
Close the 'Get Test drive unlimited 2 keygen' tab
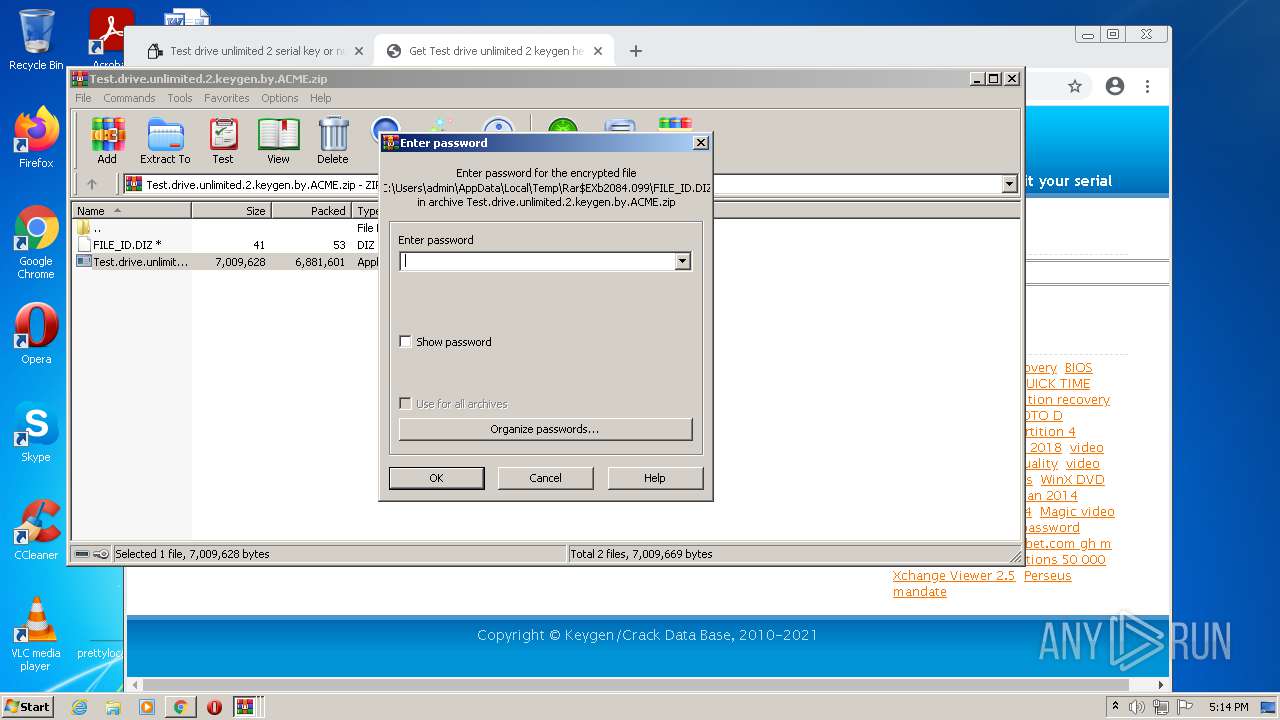click(x=598, y=51)
